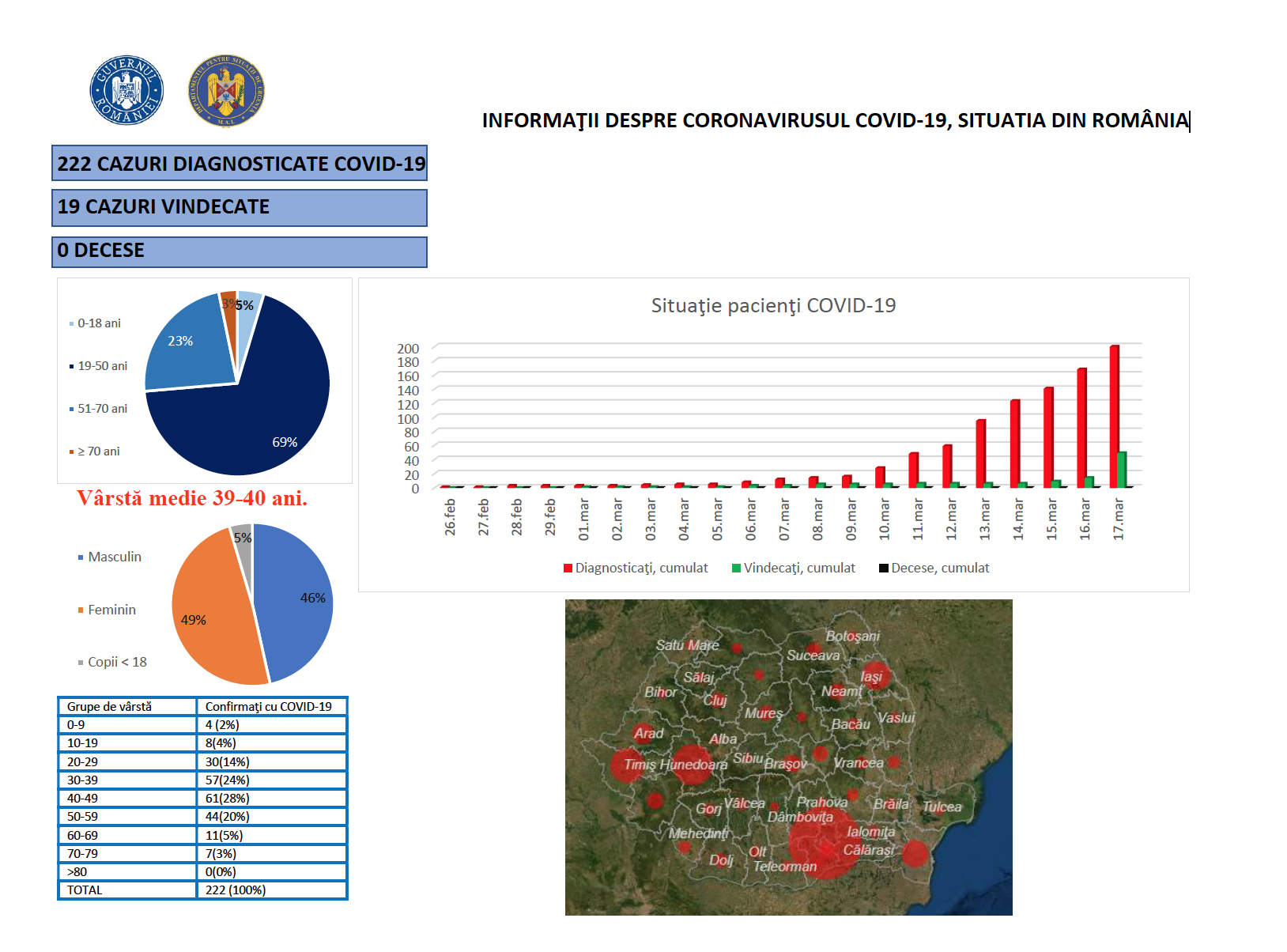Click the Situație pacienți COVID-19 chart title
Viewport: 1287px width, 952px height.
773,306
